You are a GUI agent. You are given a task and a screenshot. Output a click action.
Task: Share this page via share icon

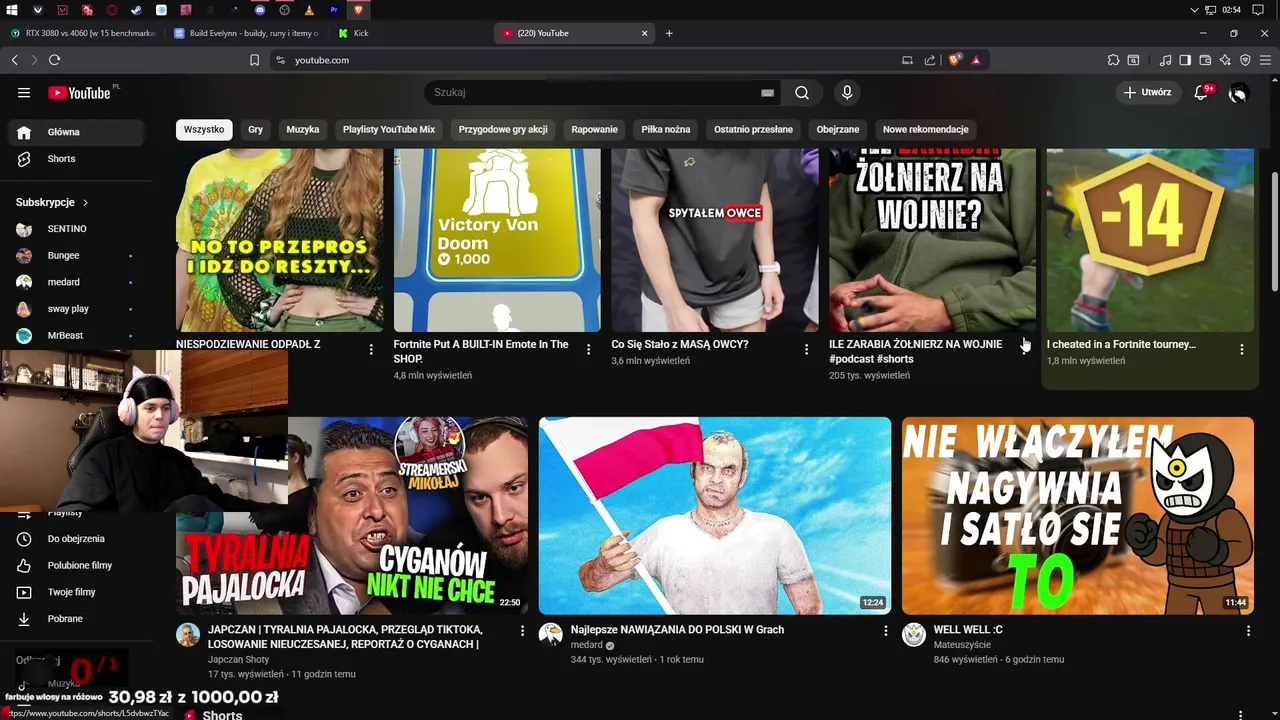tap(930, 60)
